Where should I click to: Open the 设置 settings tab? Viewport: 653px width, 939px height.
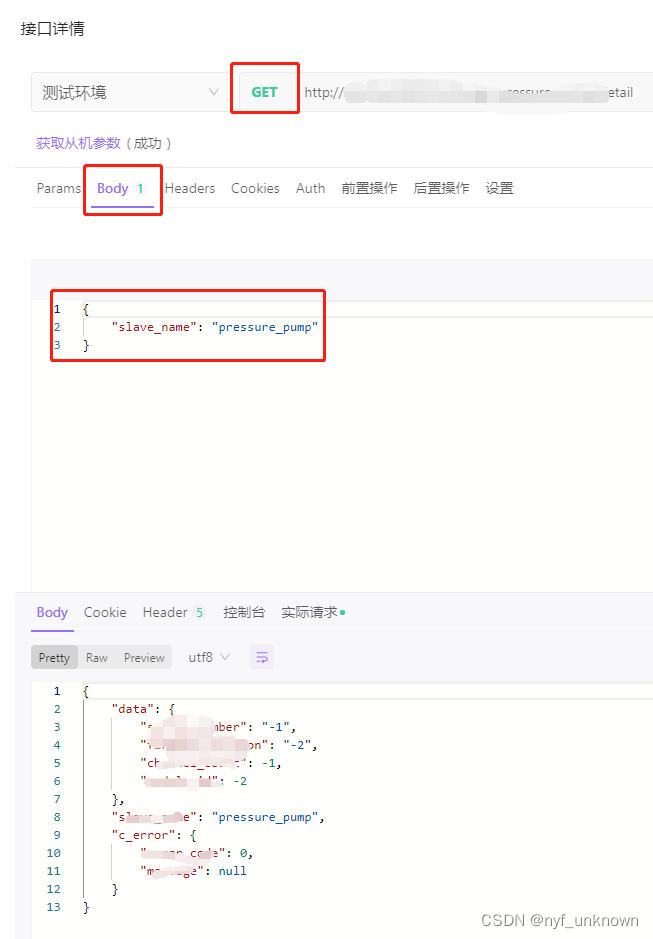[499, 188]
